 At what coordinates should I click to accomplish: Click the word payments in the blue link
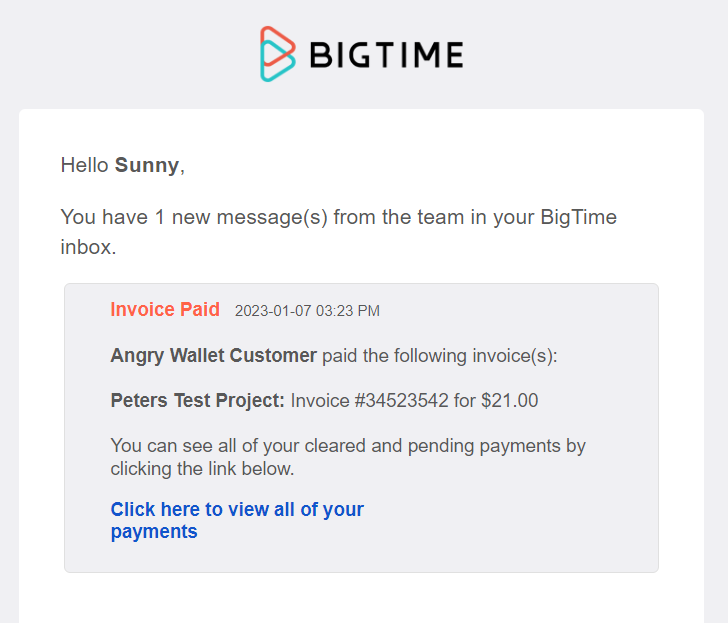coord(154,532)
